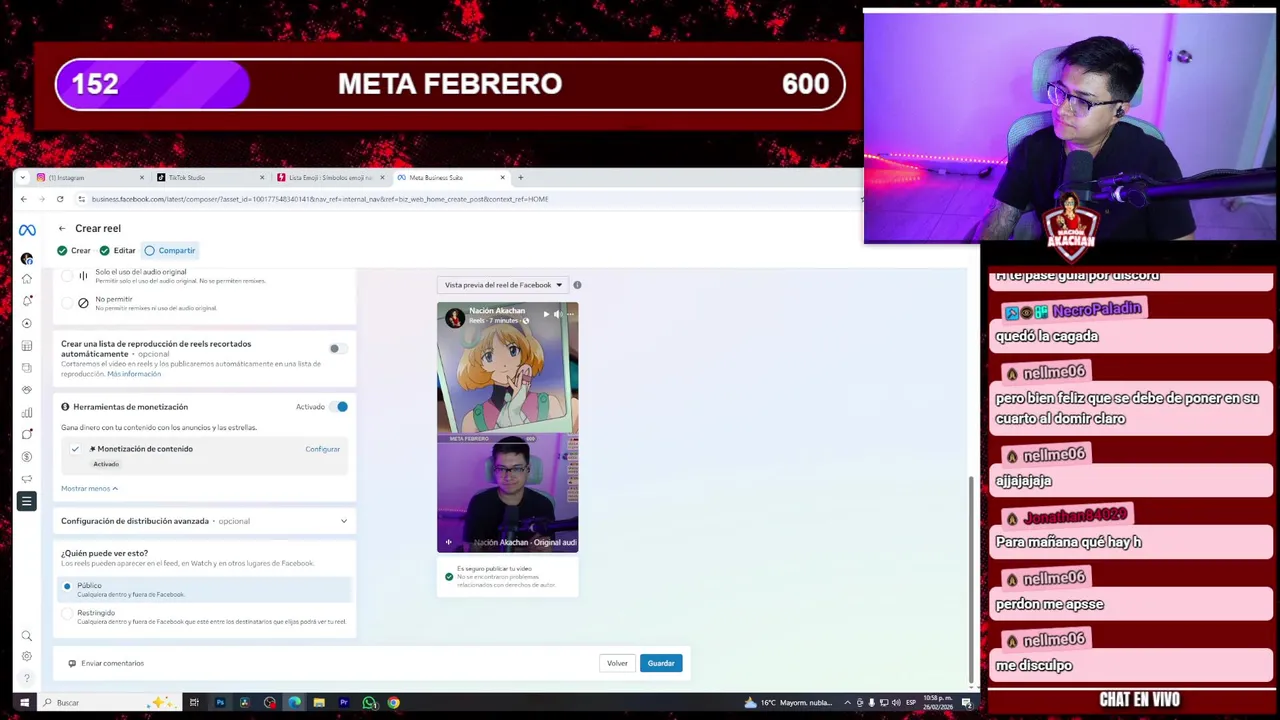
Task: Open Inbox chat bubble sidebar icon
Action: pyautogui.click(x=27, y=434)
